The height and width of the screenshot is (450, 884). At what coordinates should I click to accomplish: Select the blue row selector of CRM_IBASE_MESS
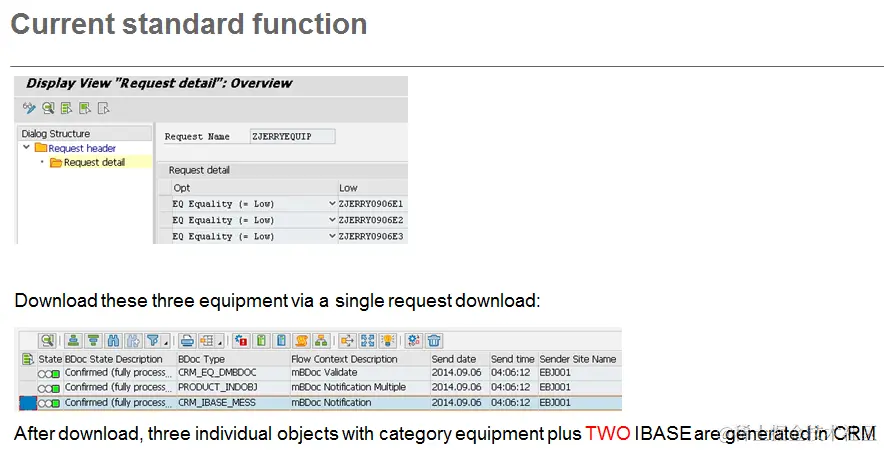28,403
